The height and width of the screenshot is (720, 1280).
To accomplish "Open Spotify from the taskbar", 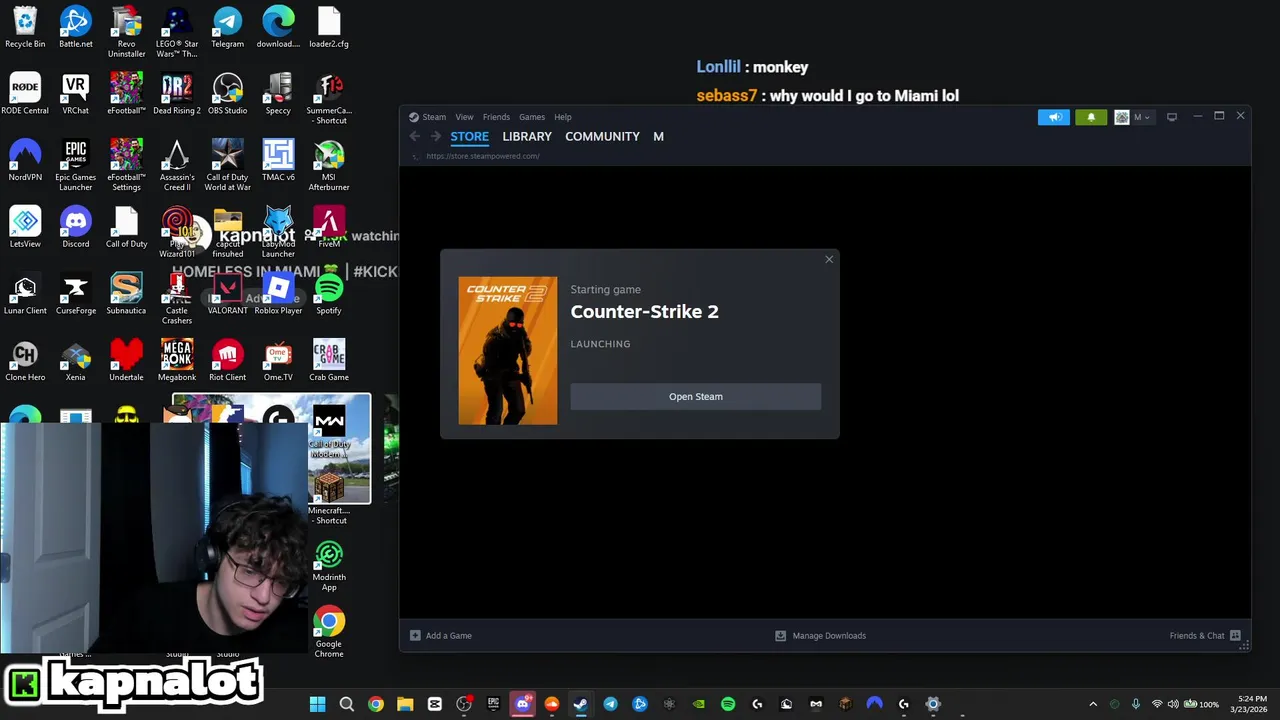I will [728, 704].
